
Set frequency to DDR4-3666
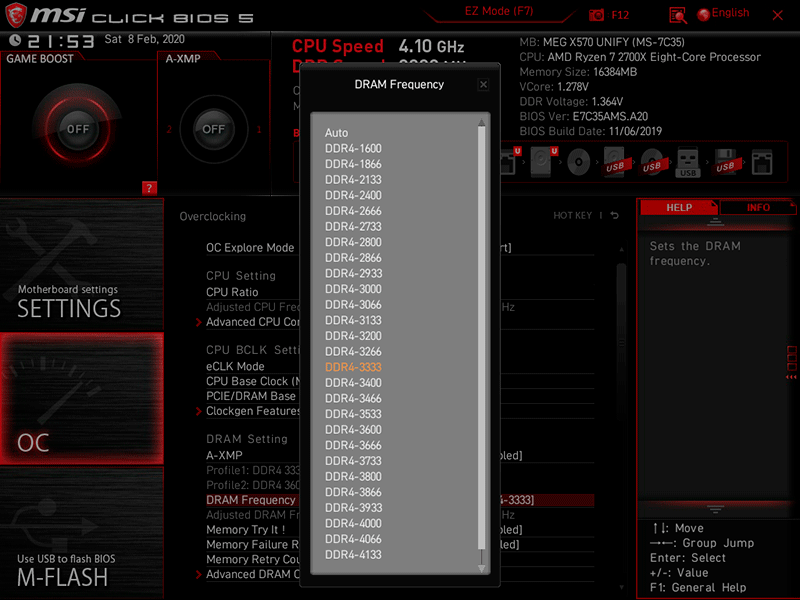pos(353,445)
